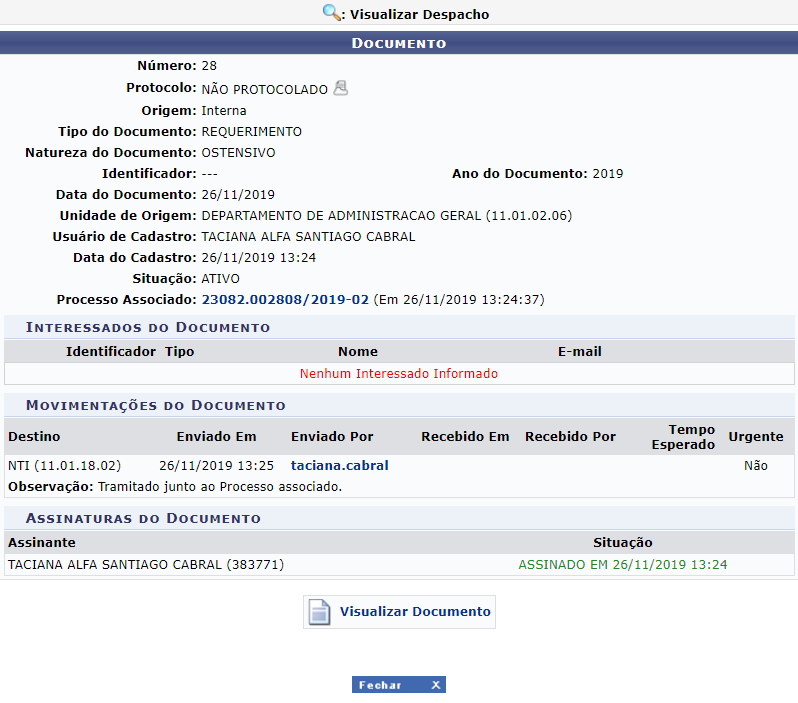Click document number value 28
This screenshot has width=798, height=703.
pos(209,66)
